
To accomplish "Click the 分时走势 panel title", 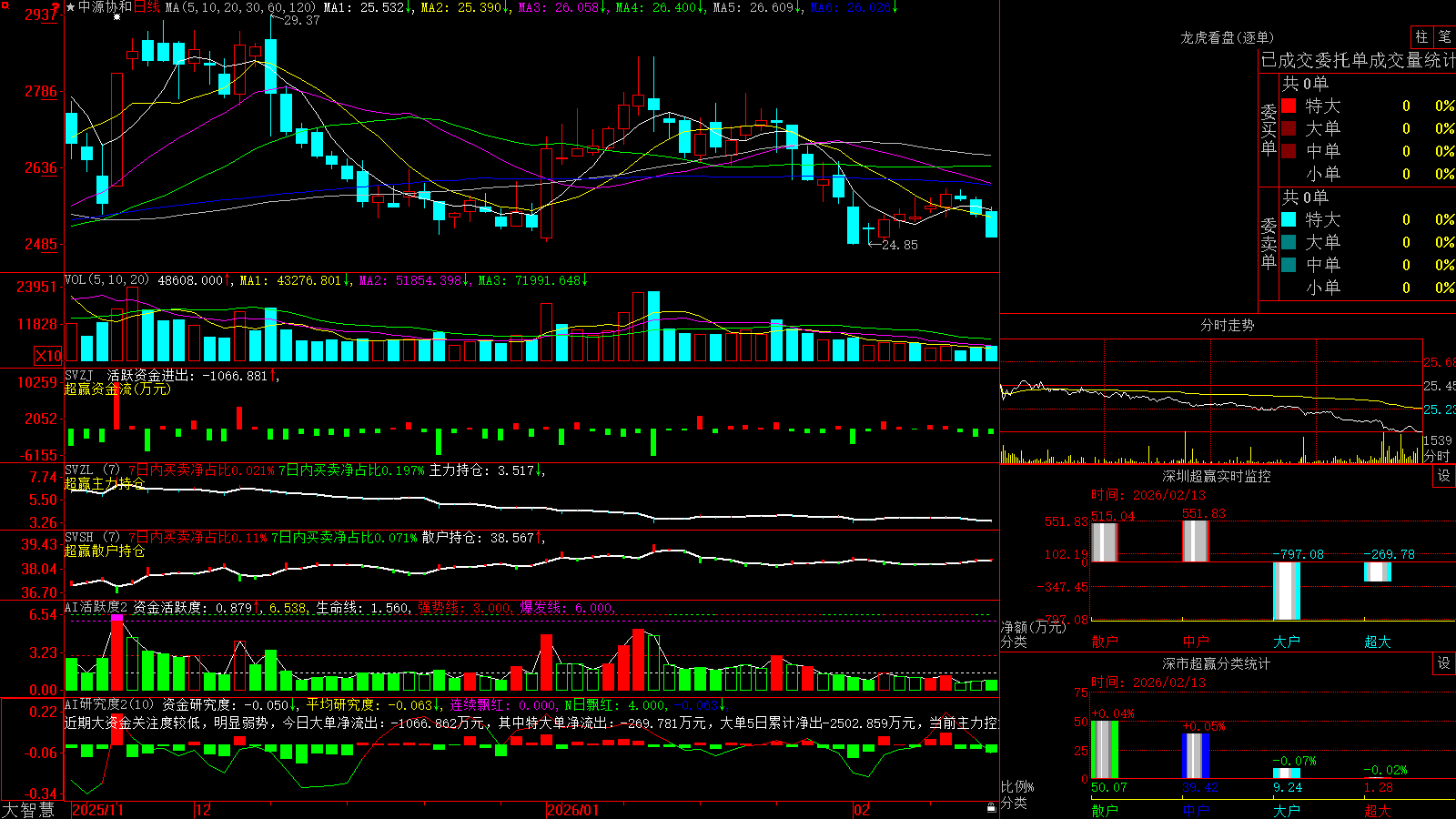I will (1227, 325).
